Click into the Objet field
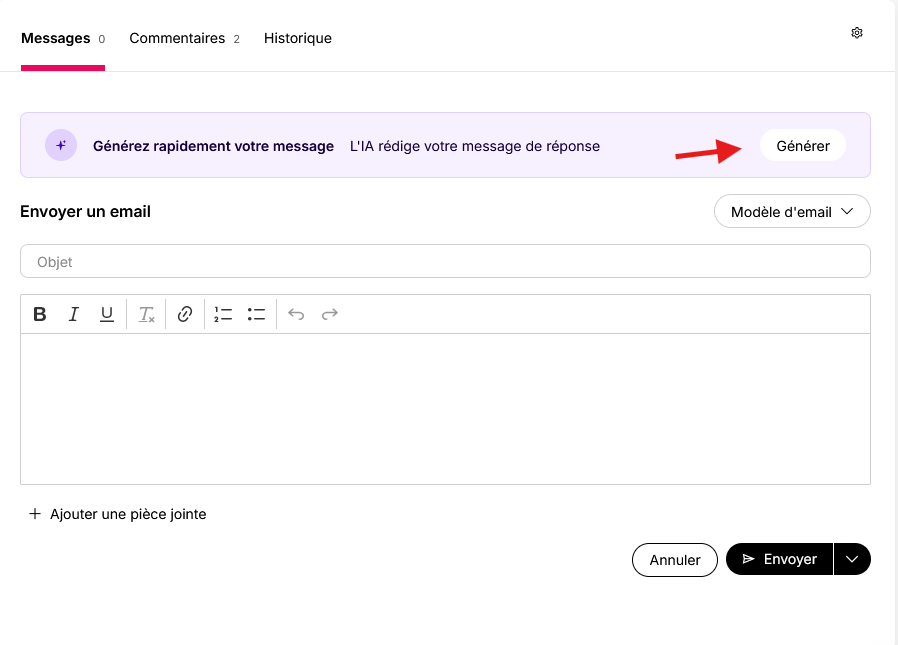The height and width of the screenshot is (645, 898). coord(446,262)
